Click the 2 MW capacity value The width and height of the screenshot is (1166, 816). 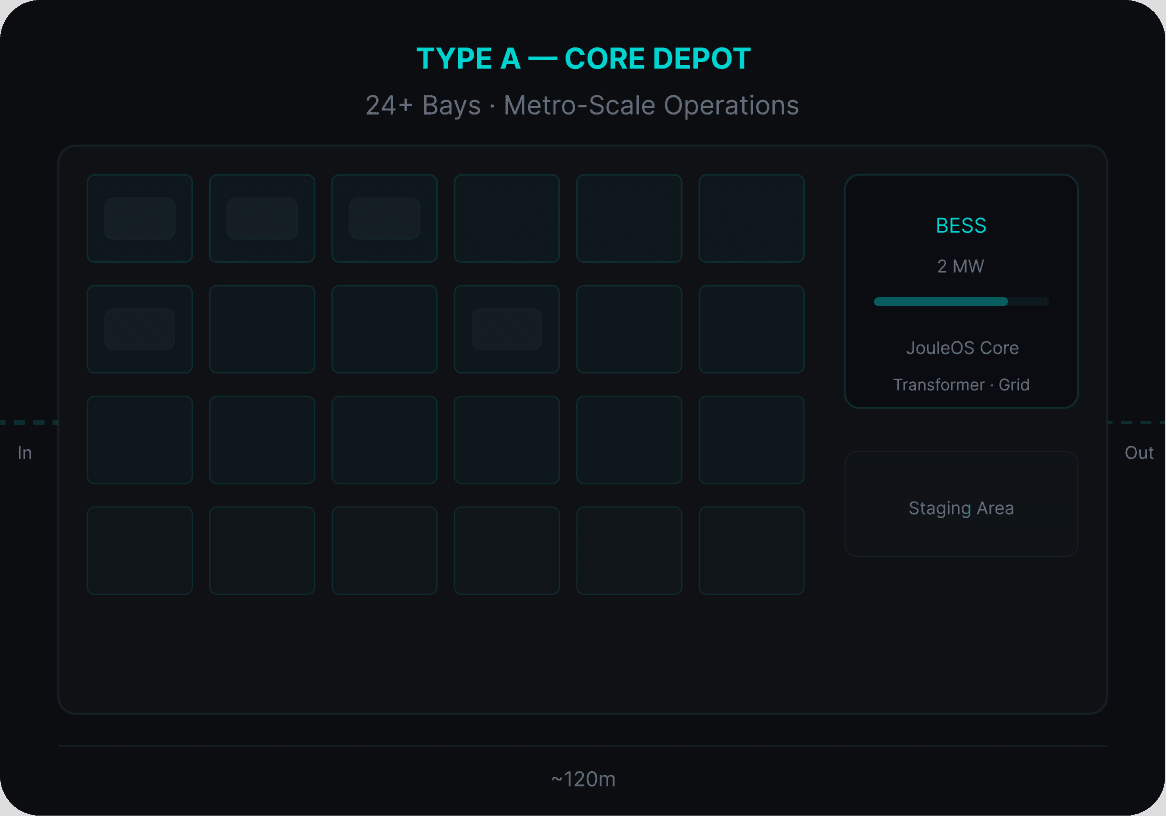pos(961,266)
